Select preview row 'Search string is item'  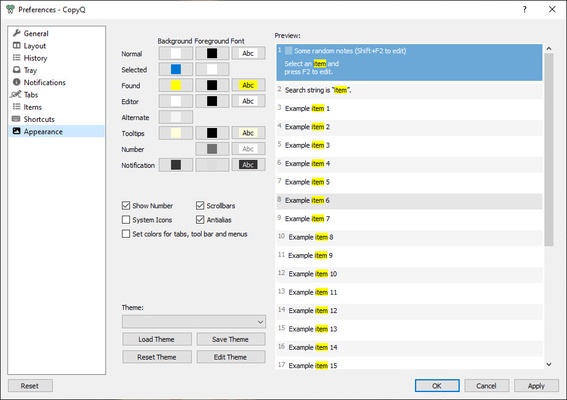pos(409,90)
